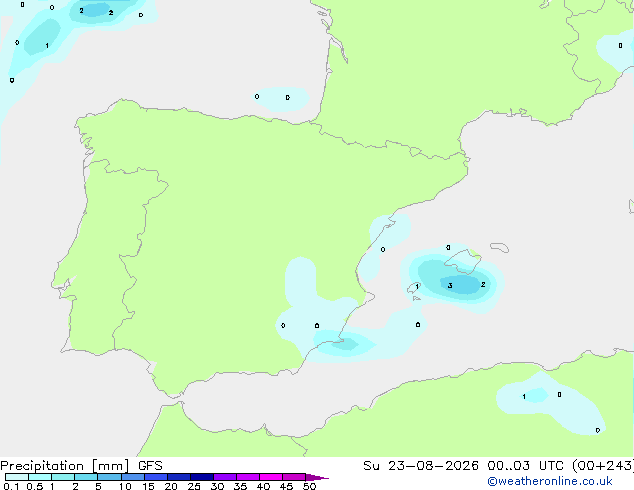The height and width of the screenshot is (490, 634).
Task: Click the forecast date 'Su 23-08-2026'
Action: tap(421, 466)
